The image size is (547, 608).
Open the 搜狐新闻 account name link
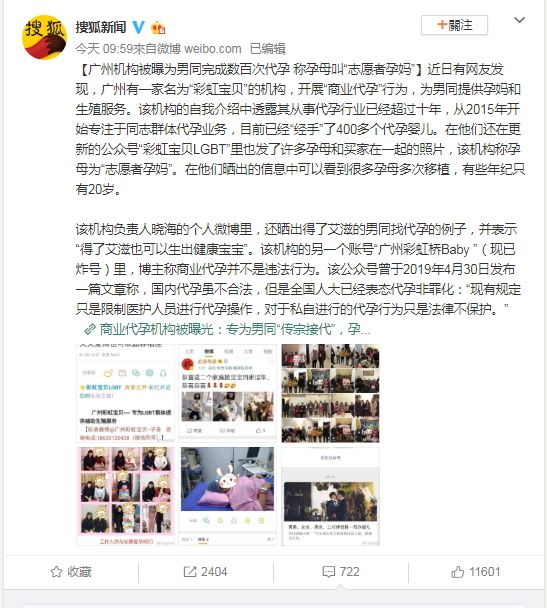pos(101,27)
